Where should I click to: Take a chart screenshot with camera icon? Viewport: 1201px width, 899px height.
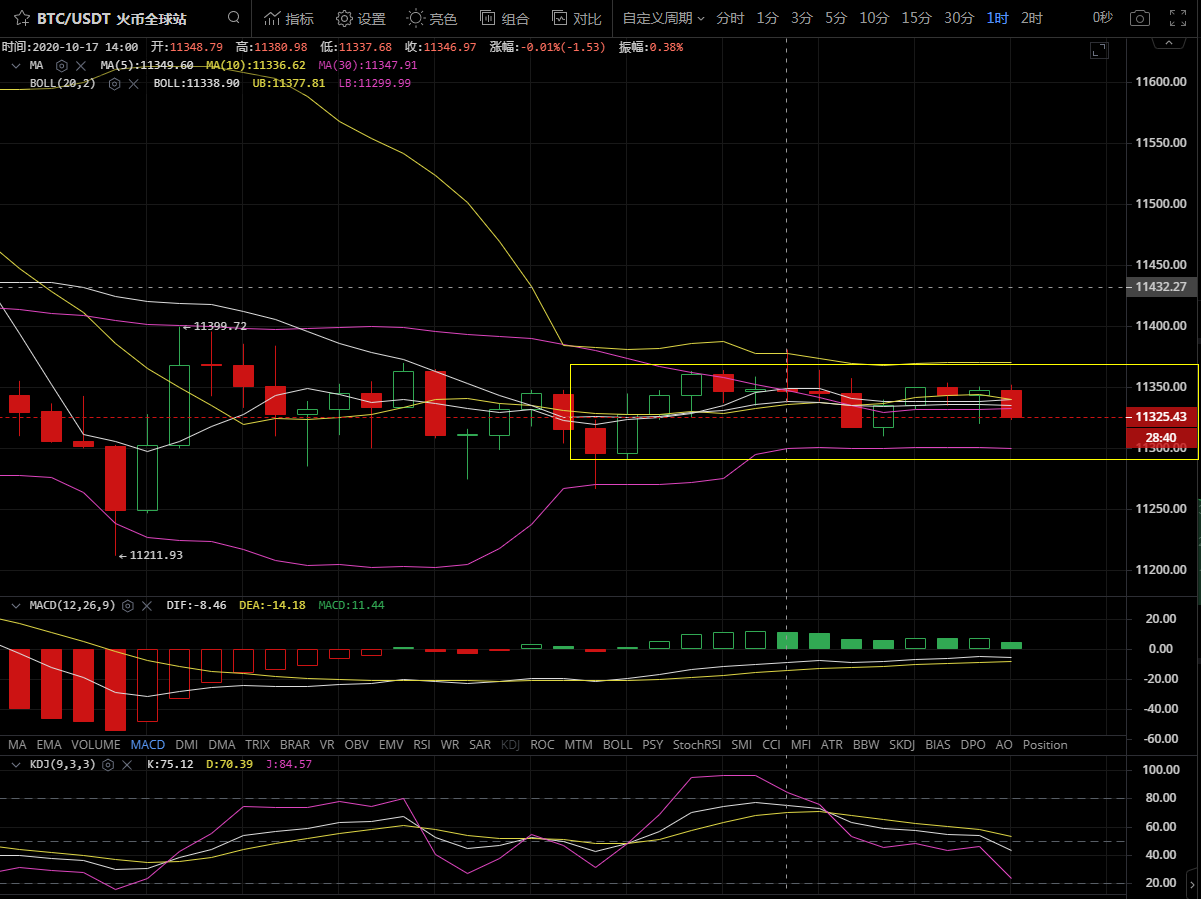1139,18
